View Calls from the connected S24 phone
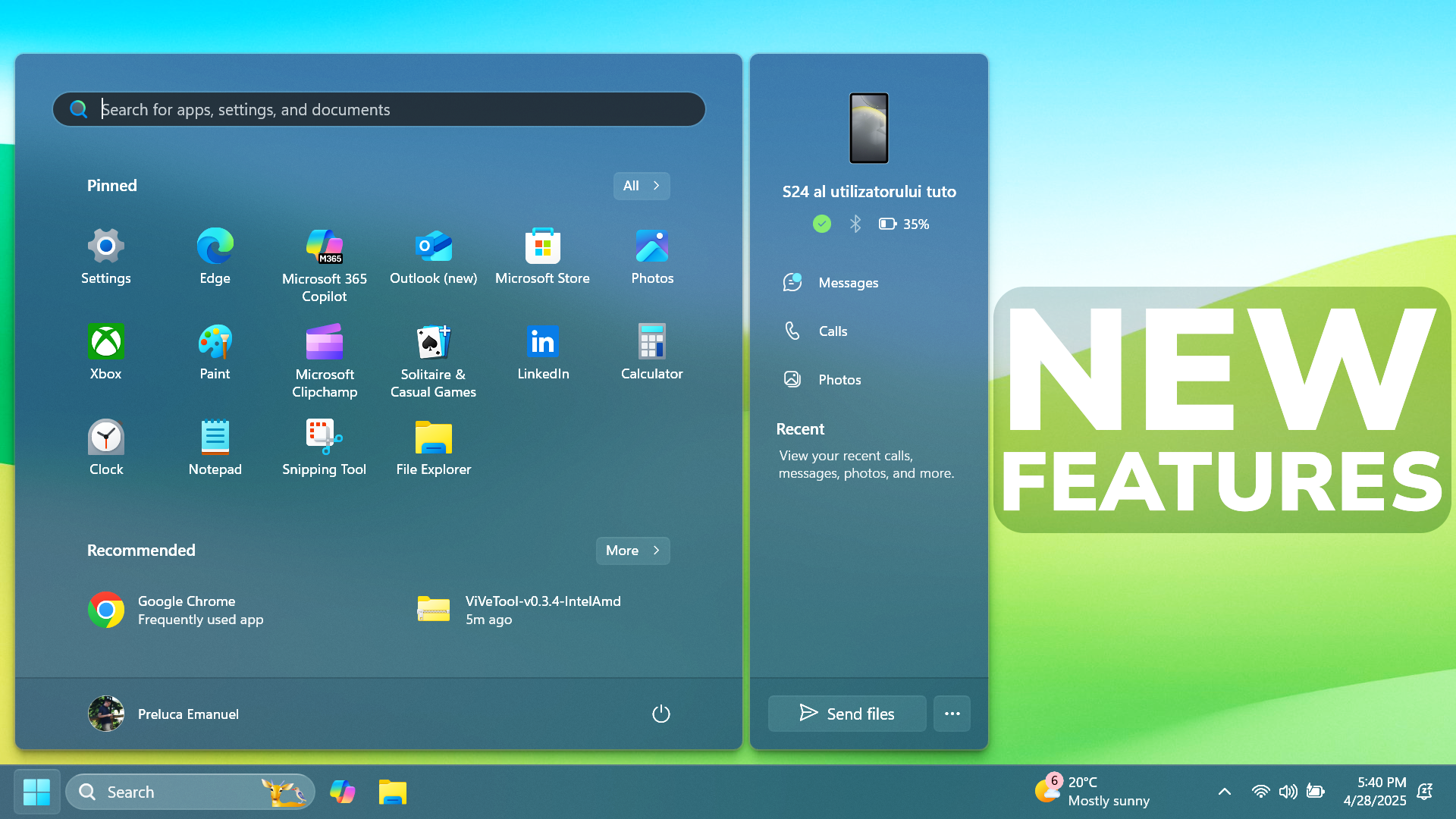 [833, 331]
